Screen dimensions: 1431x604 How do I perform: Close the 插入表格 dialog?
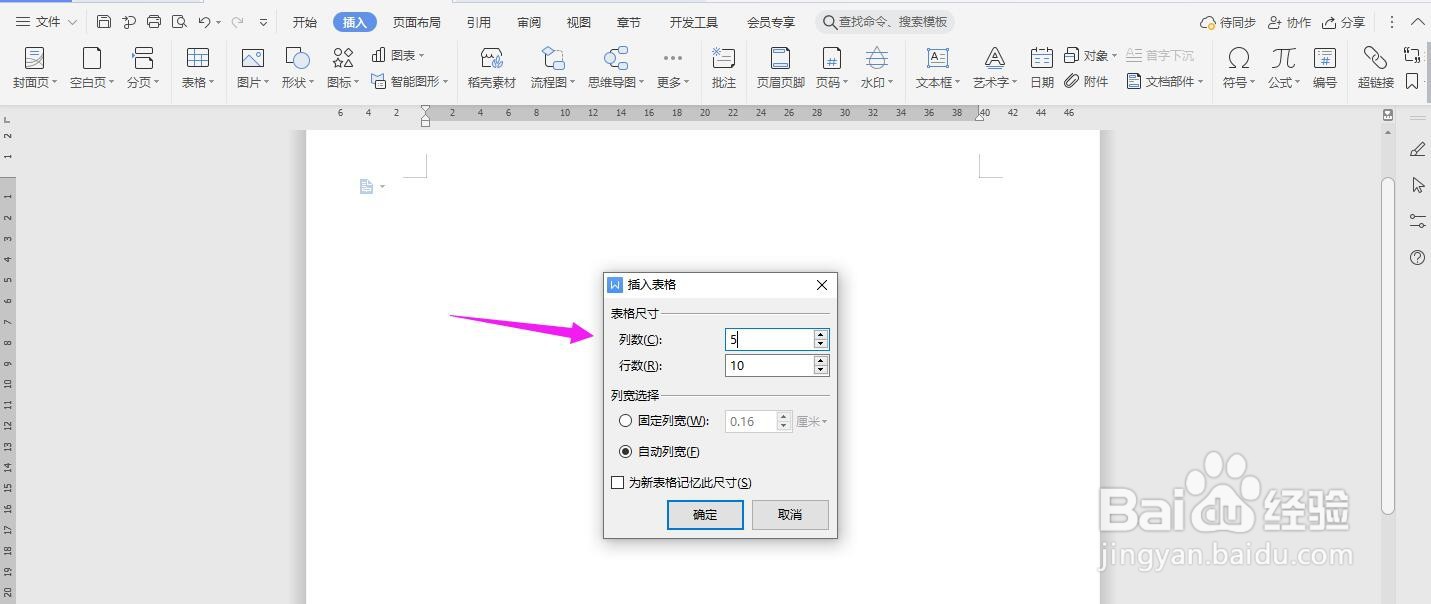click(822, 285)
